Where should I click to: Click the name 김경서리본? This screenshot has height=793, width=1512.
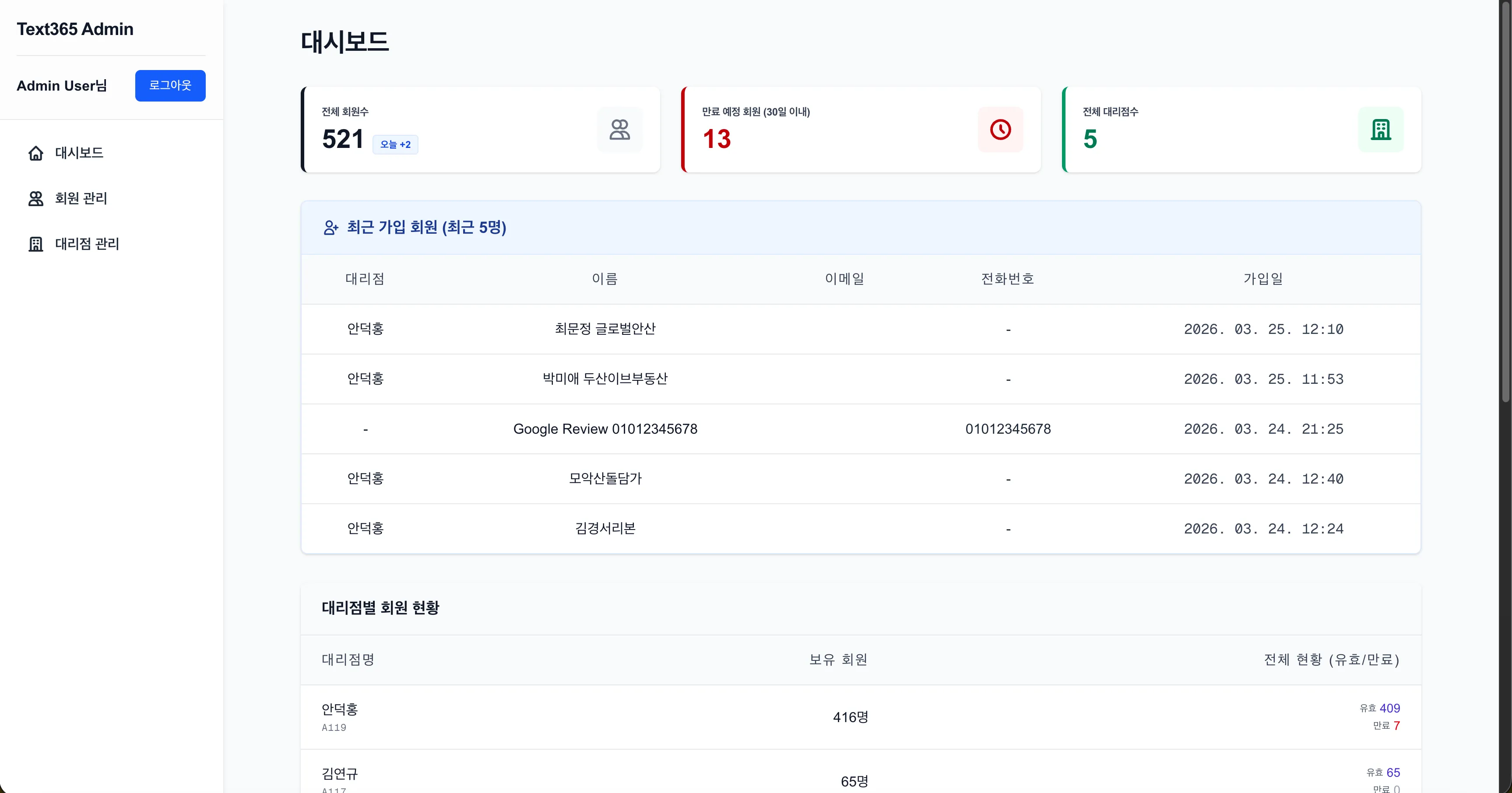click(x=605, y=528)
